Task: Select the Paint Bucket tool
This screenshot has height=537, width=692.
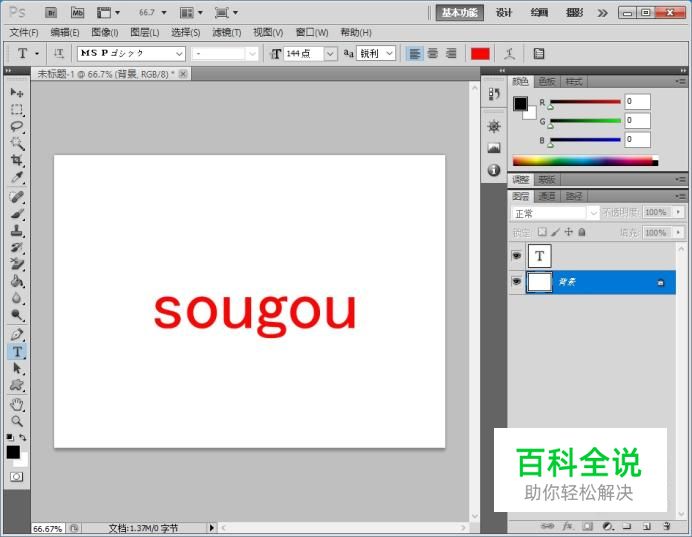Action: click(x=17, y=281)
